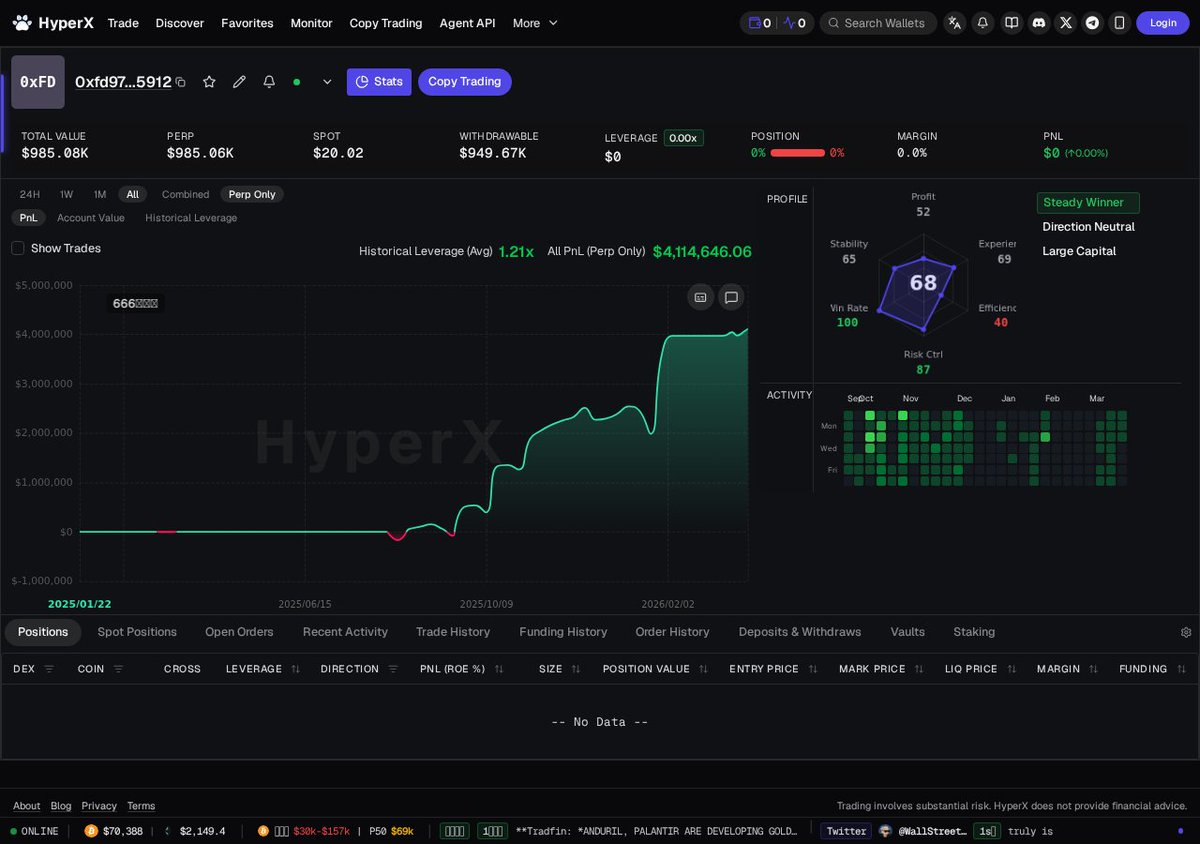Viewport: 1200px width, 844px height.
Task: Open positions table settings gear
Action: click(x=1186, y=632)
